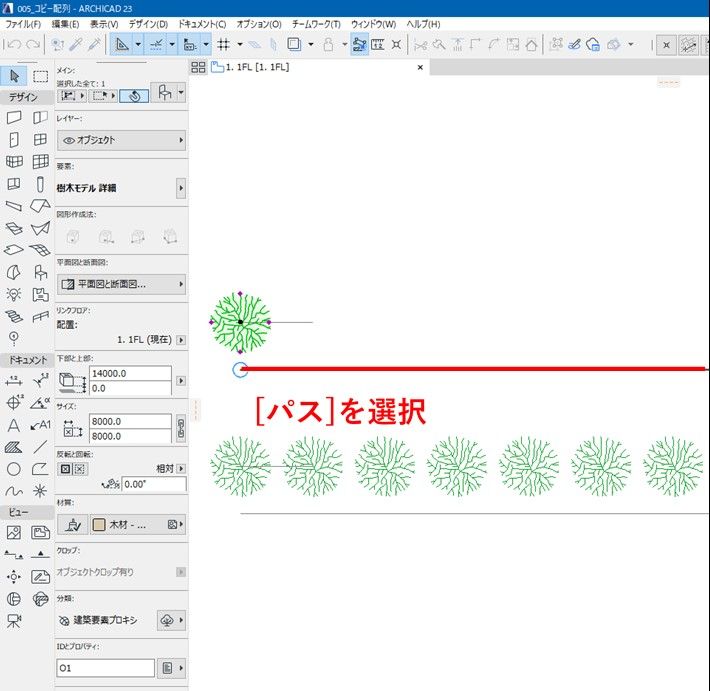This screenshot has height=691, width=710.
Task: Select the linear Dimension tool
Action: pos(14,380)
